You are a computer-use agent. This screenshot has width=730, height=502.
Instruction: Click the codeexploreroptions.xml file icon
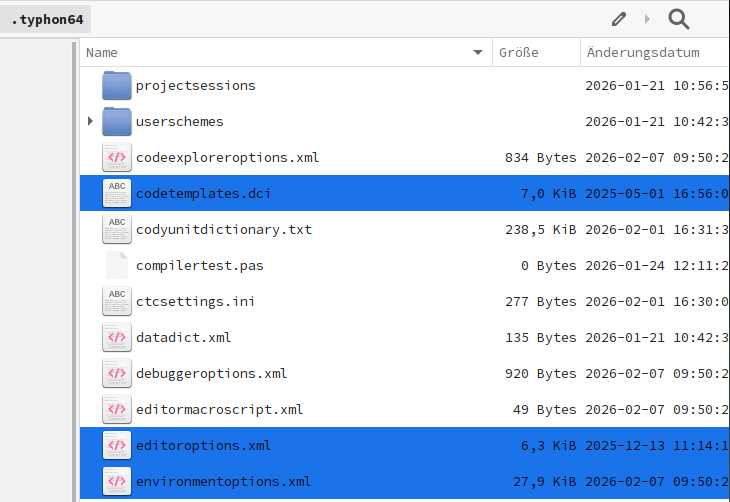117,158
